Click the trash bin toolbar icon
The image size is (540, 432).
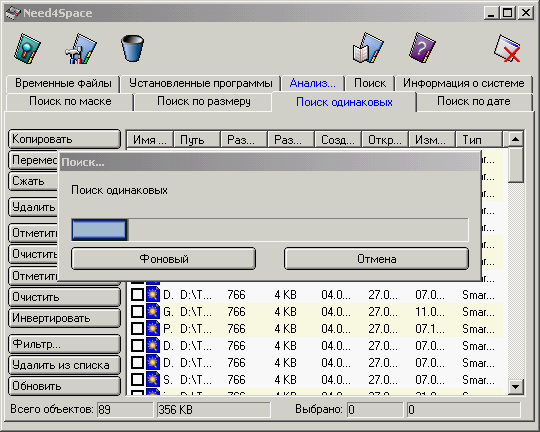coord(132,48)
